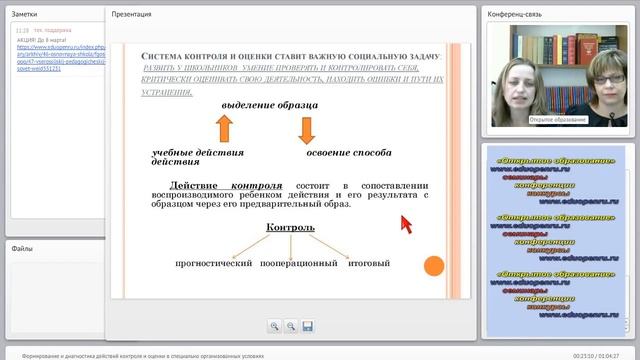Click the playback time 00:23:10 / 01:04:27
The height and width of the screenshot is (360, 640).
coord(596,356)
